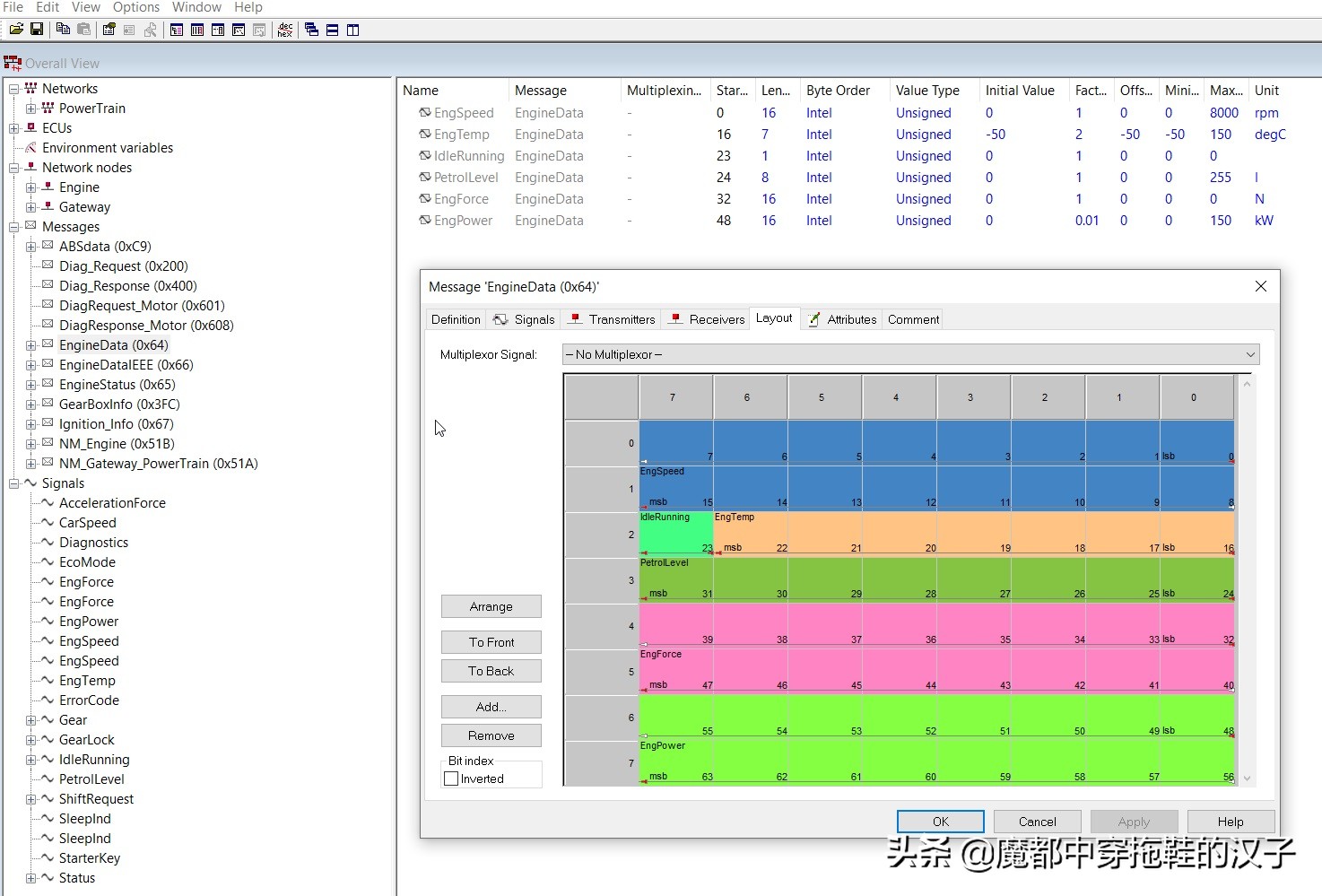1322x896 pixels.
Task: Open the Multiplexor Signal dropdown
Action: [x=910, y=354]
